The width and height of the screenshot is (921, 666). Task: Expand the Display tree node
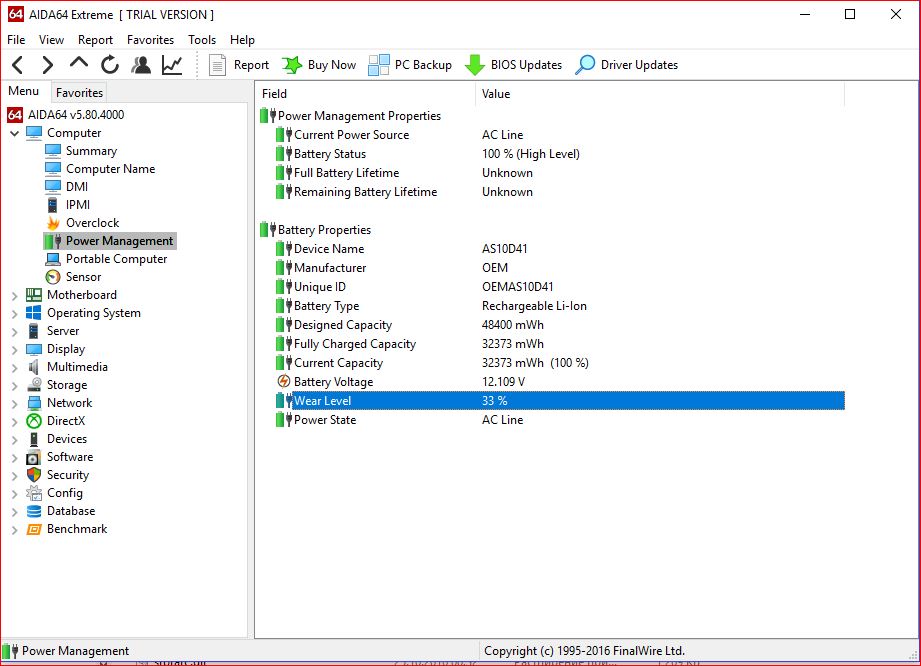coord(15,349)
